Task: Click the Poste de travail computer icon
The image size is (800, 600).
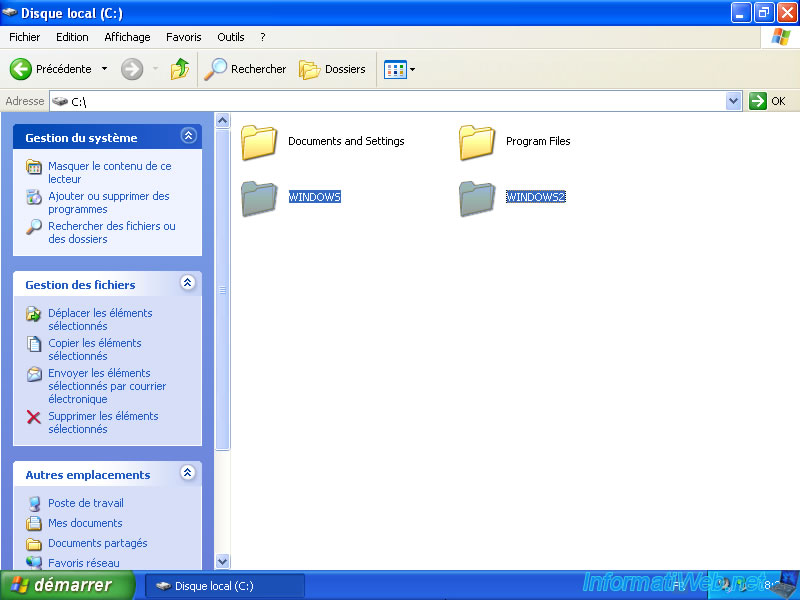Action: coord(34,504)
